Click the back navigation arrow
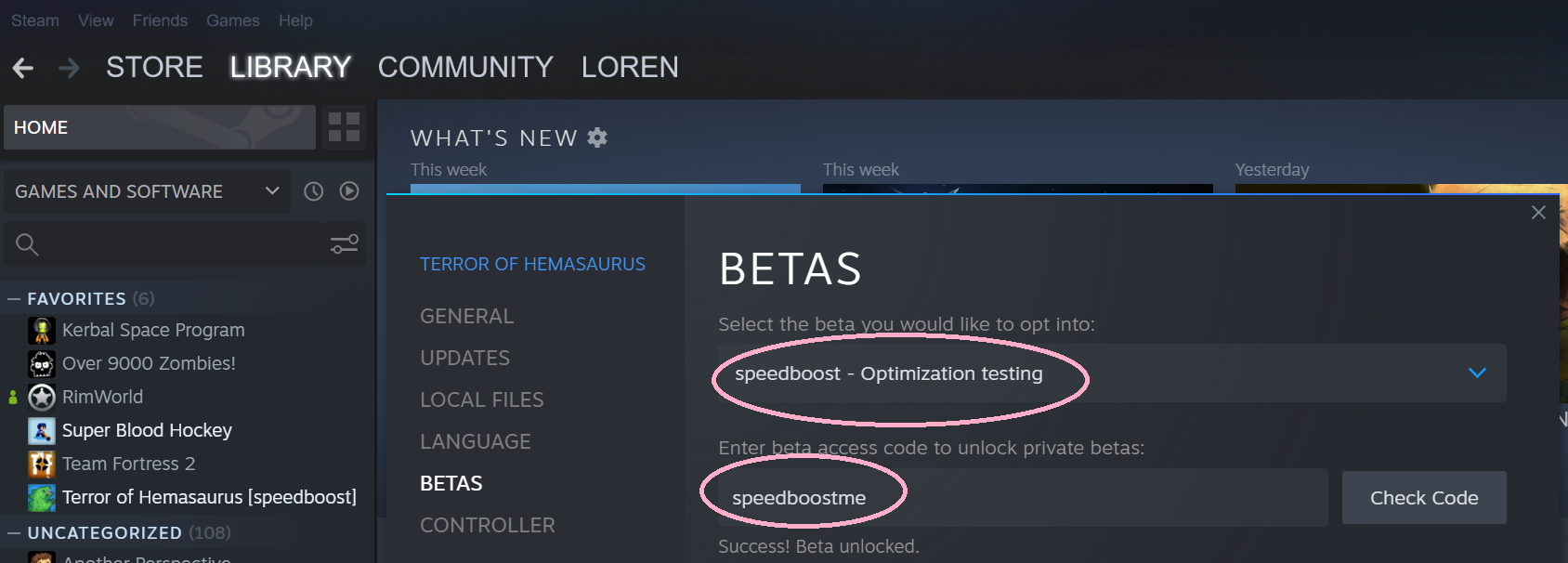 23,68
